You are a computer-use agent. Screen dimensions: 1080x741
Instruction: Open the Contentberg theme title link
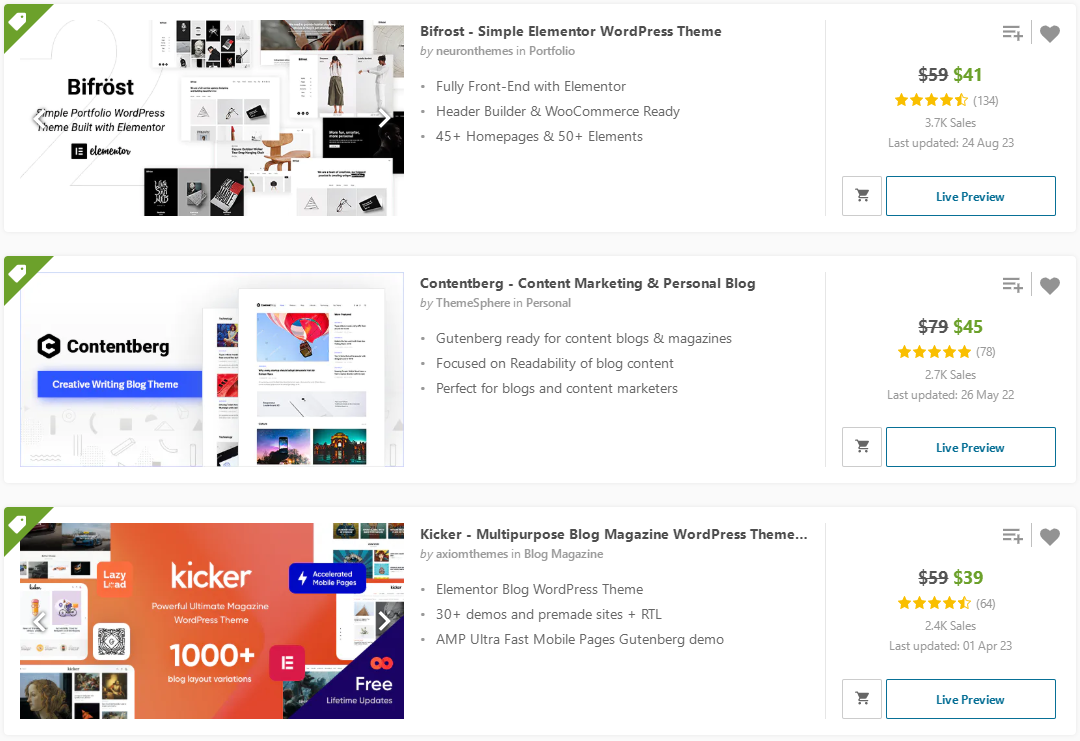(x=587, y=283)
